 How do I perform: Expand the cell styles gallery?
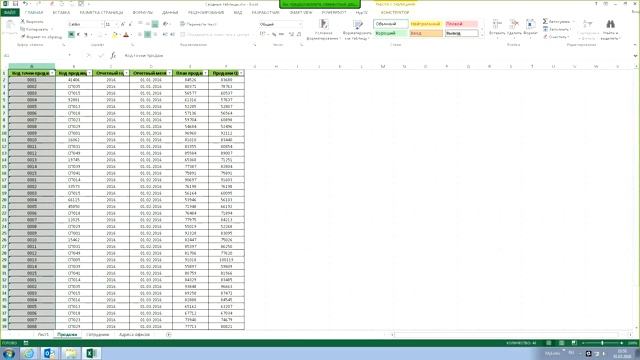[x=482, y=36]
